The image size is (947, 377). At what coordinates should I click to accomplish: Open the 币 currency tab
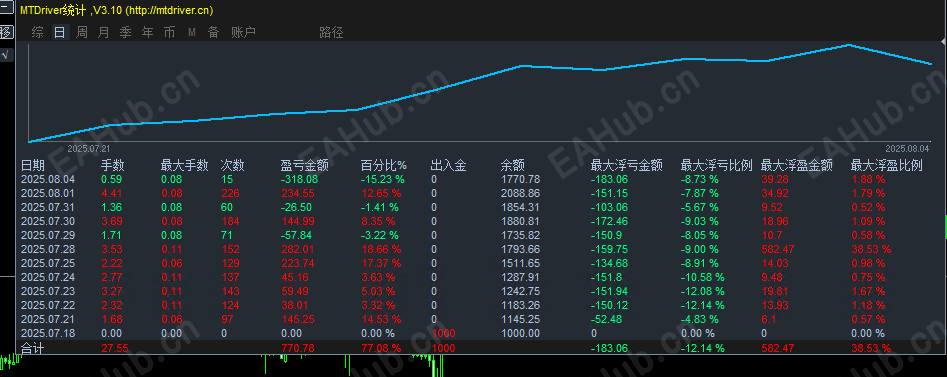(x=169, y=33)
